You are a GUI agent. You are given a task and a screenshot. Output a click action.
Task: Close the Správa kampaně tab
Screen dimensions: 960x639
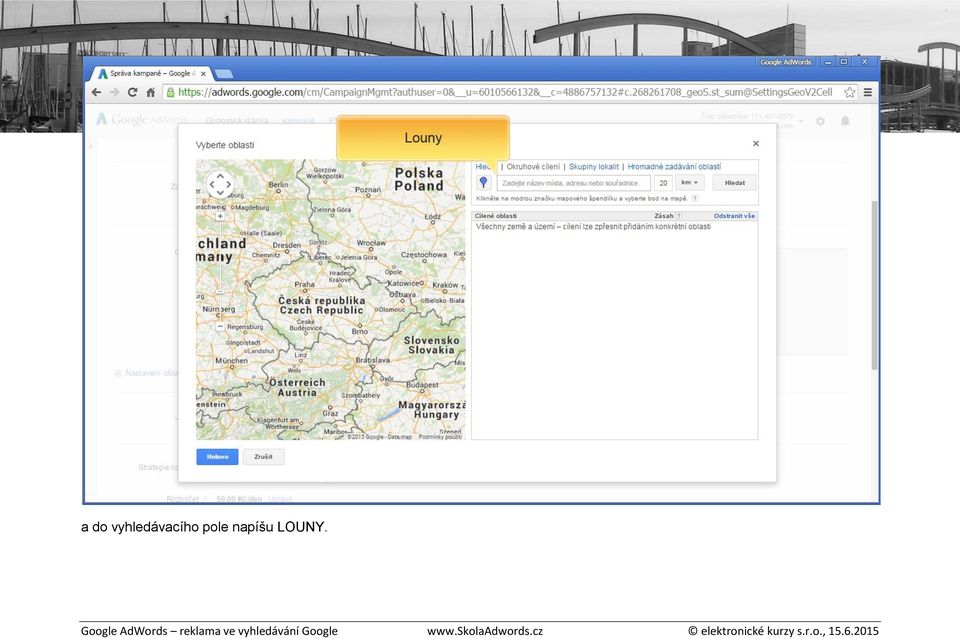(203, 73)
